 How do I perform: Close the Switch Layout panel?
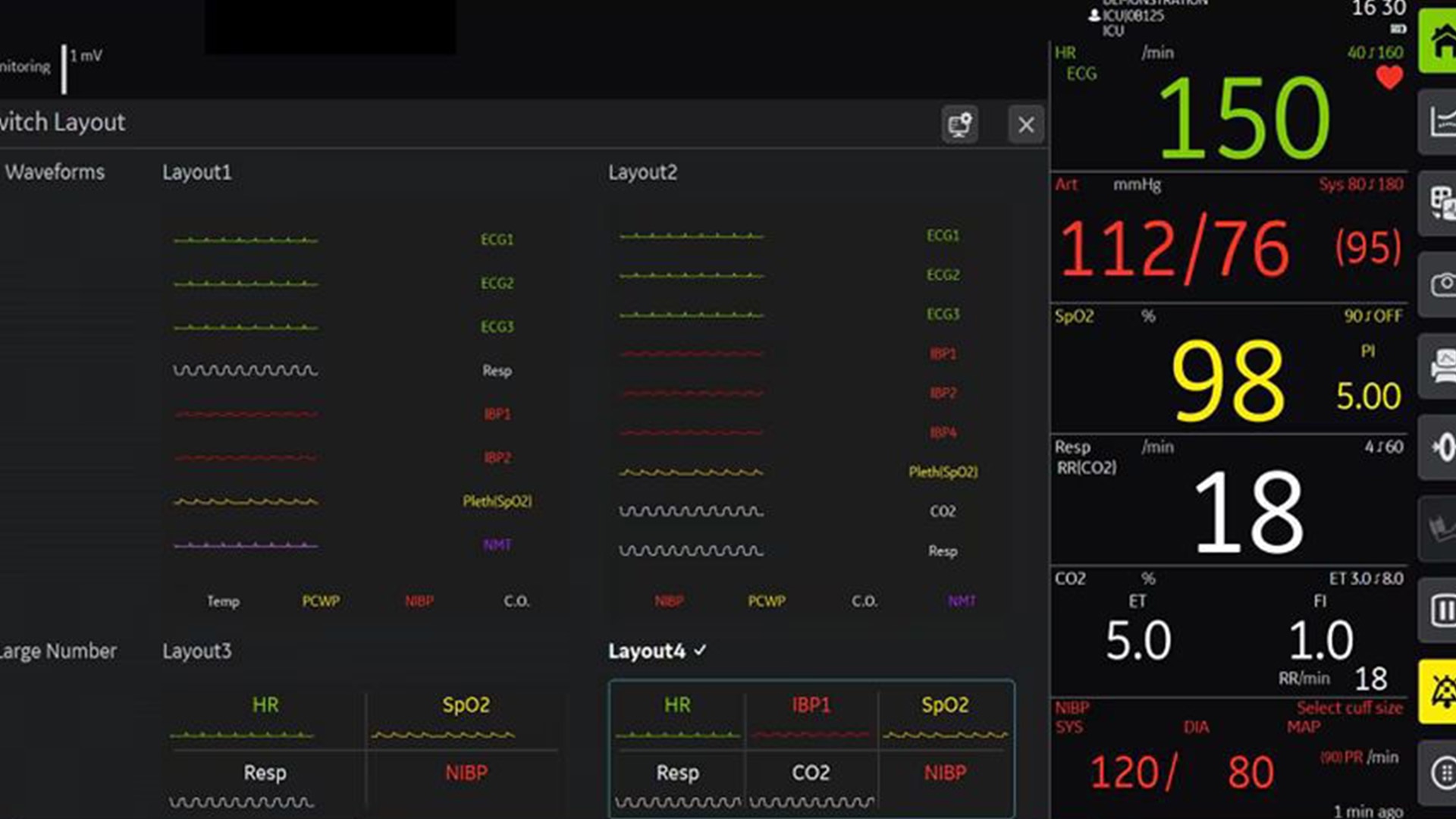click(1025, 124)
